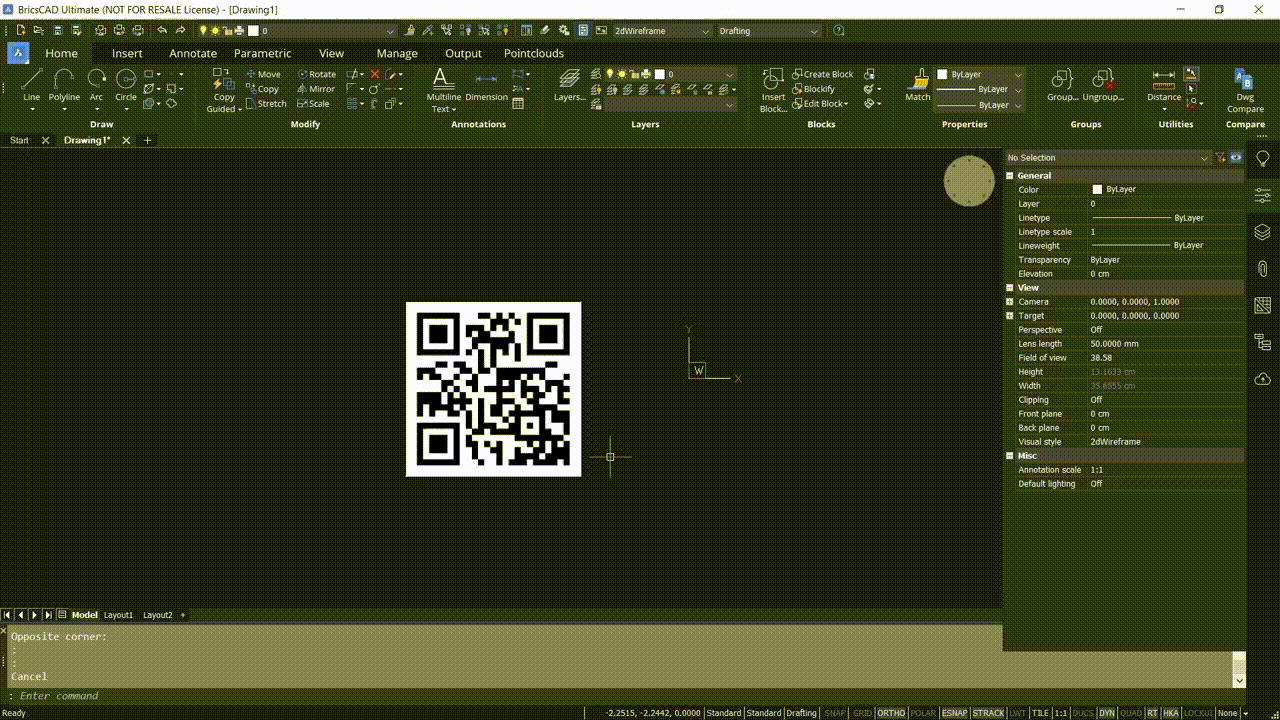Click the Rotate tool
Image resolution: width=1280 pixels, height=720 pixels.
coord(317,74)
